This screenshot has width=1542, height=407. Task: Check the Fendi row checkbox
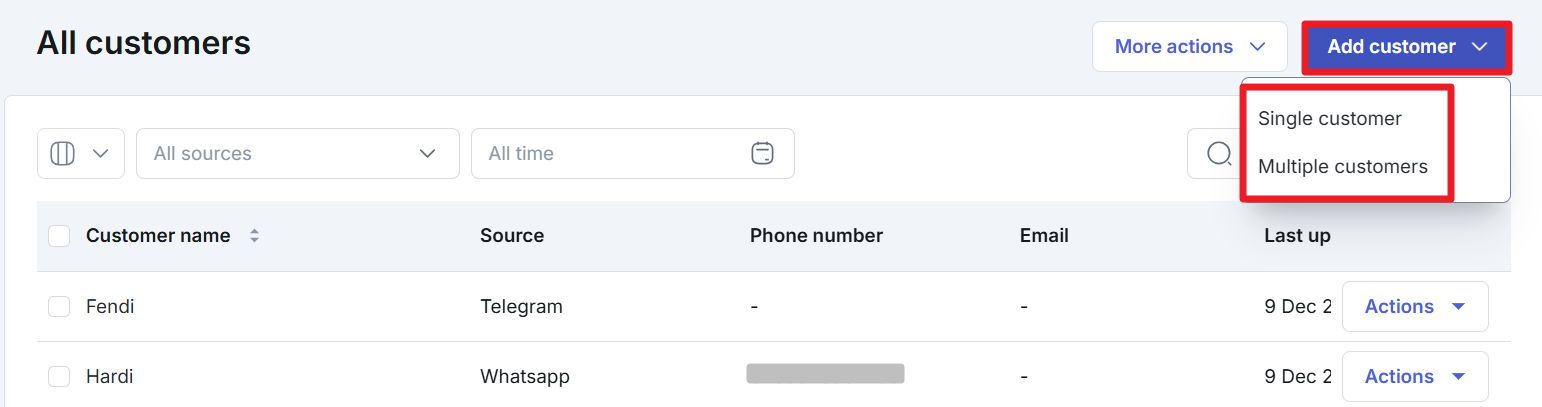click(x=59, y=307)
